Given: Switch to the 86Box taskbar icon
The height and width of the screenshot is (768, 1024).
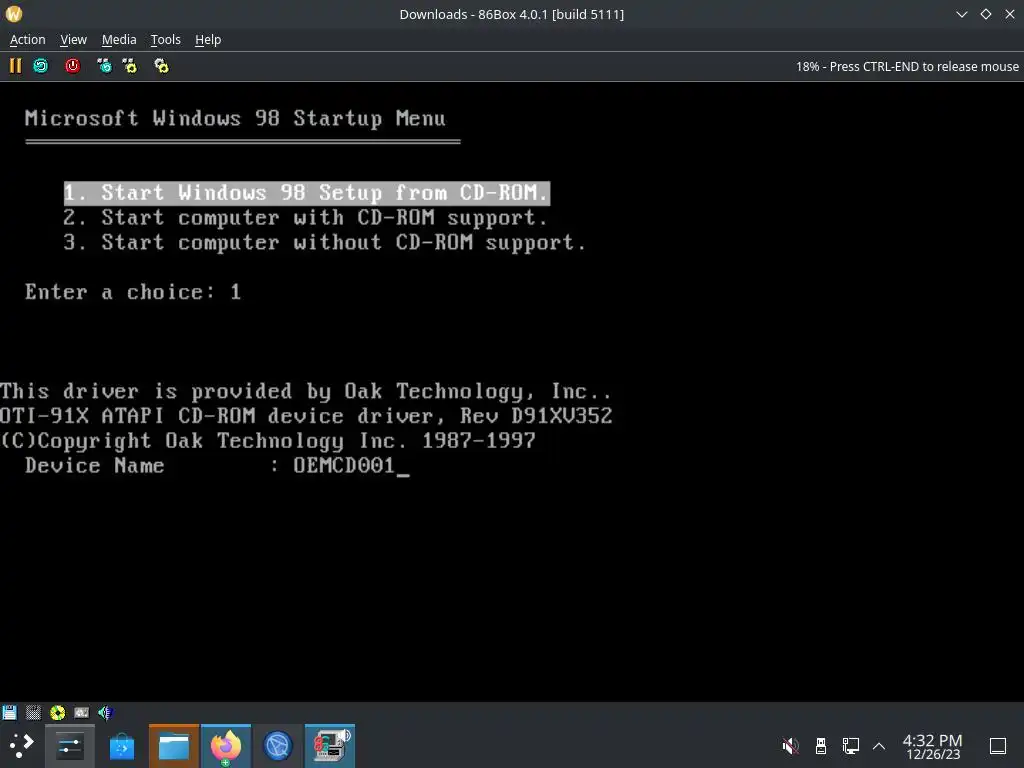Looking at the screenshot, I should pyautogui.click(x=330, y=746).
